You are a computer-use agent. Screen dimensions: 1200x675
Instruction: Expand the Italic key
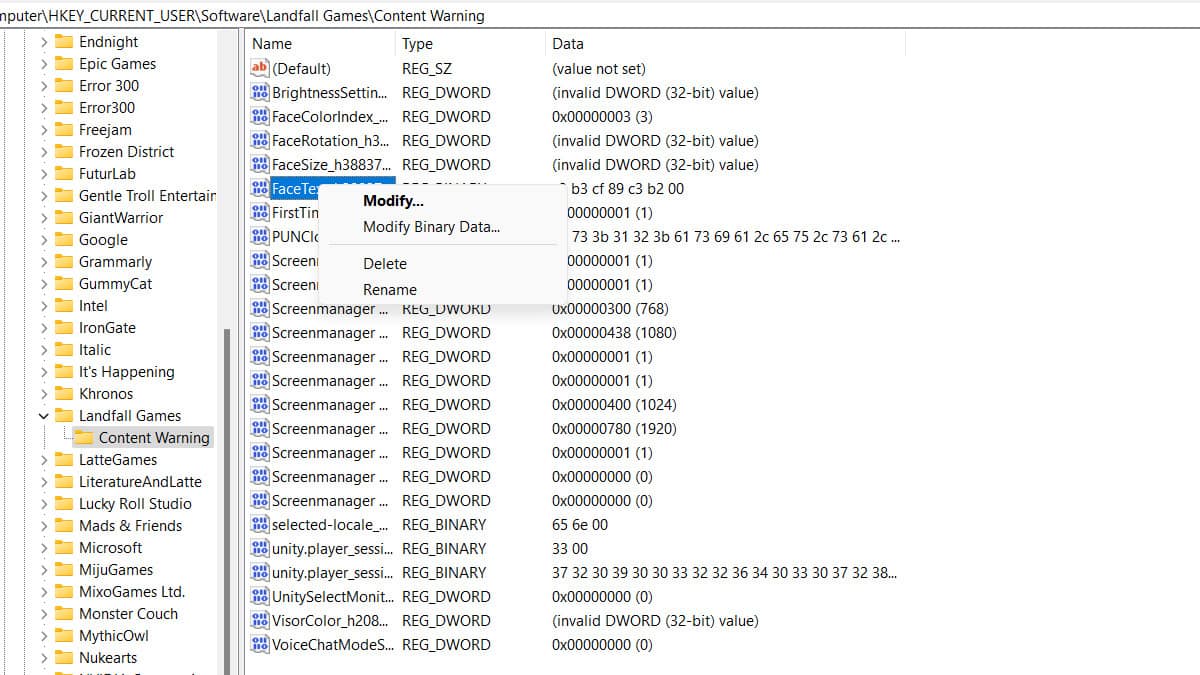pos(43,350)
